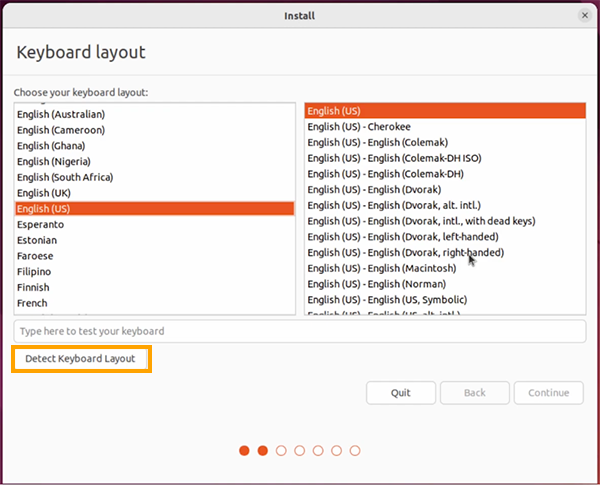This screenshot has height=486, width=600.
Task: Select English (Dvorak) variant
Action: tap(375, 190)
